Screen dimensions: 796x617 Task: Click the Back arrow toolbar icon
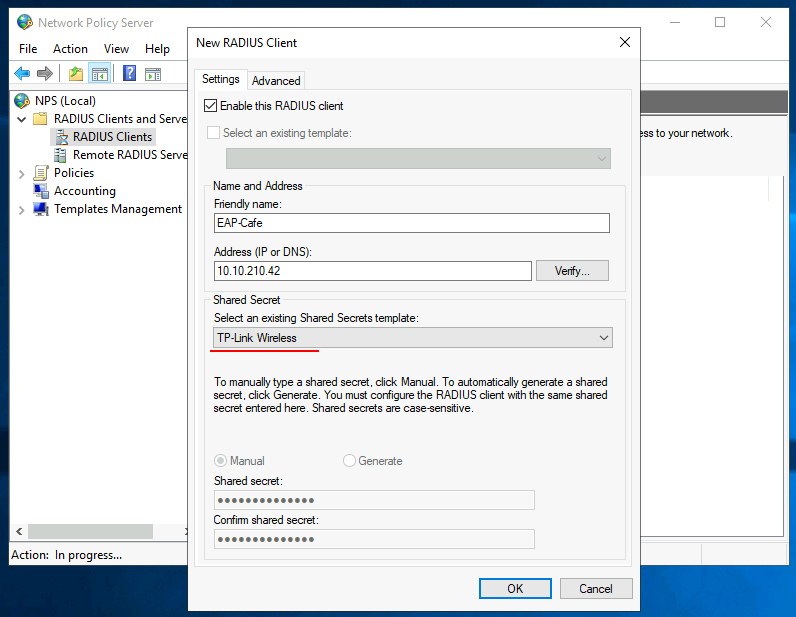pos(22,74)
